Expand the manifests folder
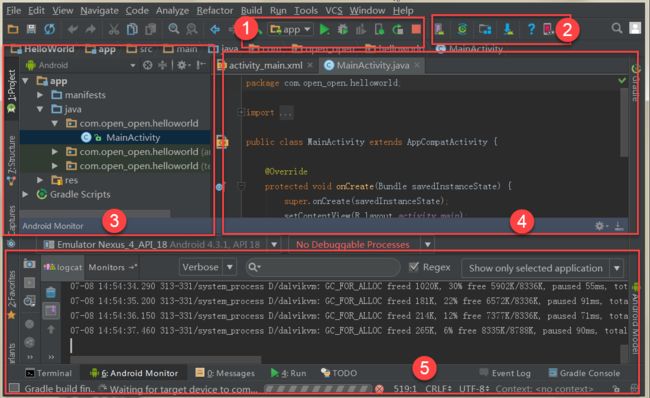Image resolution: width=650 pixels, height=398 pixels. (40, 95)
